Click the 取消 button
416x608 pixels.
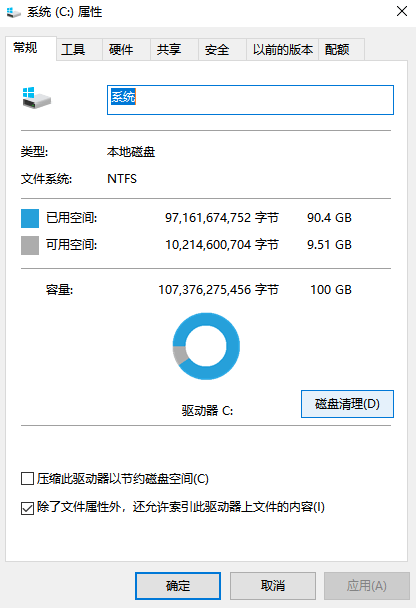click(x=273, y=586)
